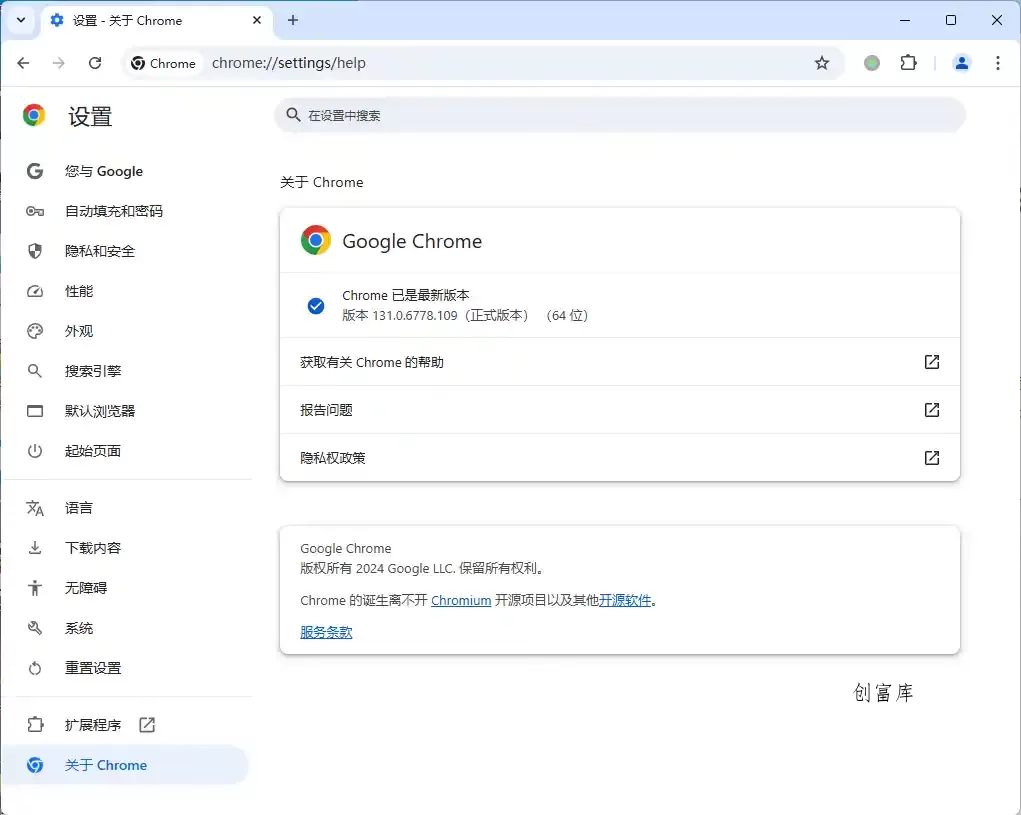The height and width of the screenshot is (815, 1021).
Task: Click the Chrome logo beside 设置 title
Action: tap(34, 115)
